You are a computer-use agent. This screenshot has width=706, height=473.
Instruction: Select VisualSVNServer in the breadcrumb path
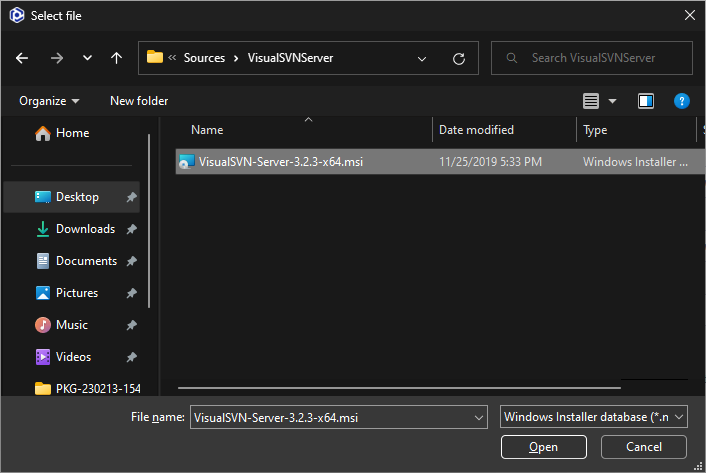coord(290,58)
